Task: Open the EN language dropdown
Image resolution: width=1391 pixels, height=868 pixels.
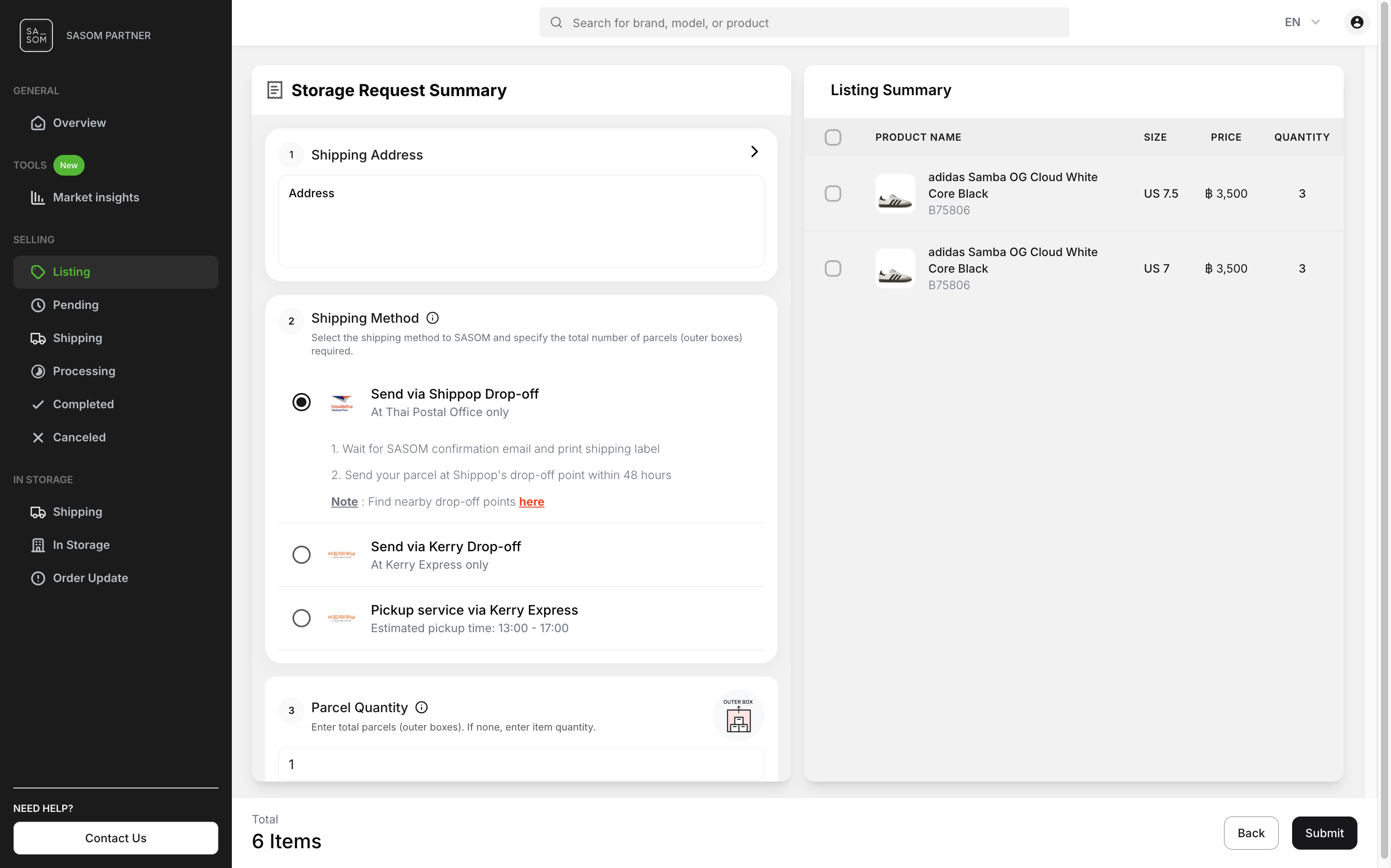Action: 1301,22
